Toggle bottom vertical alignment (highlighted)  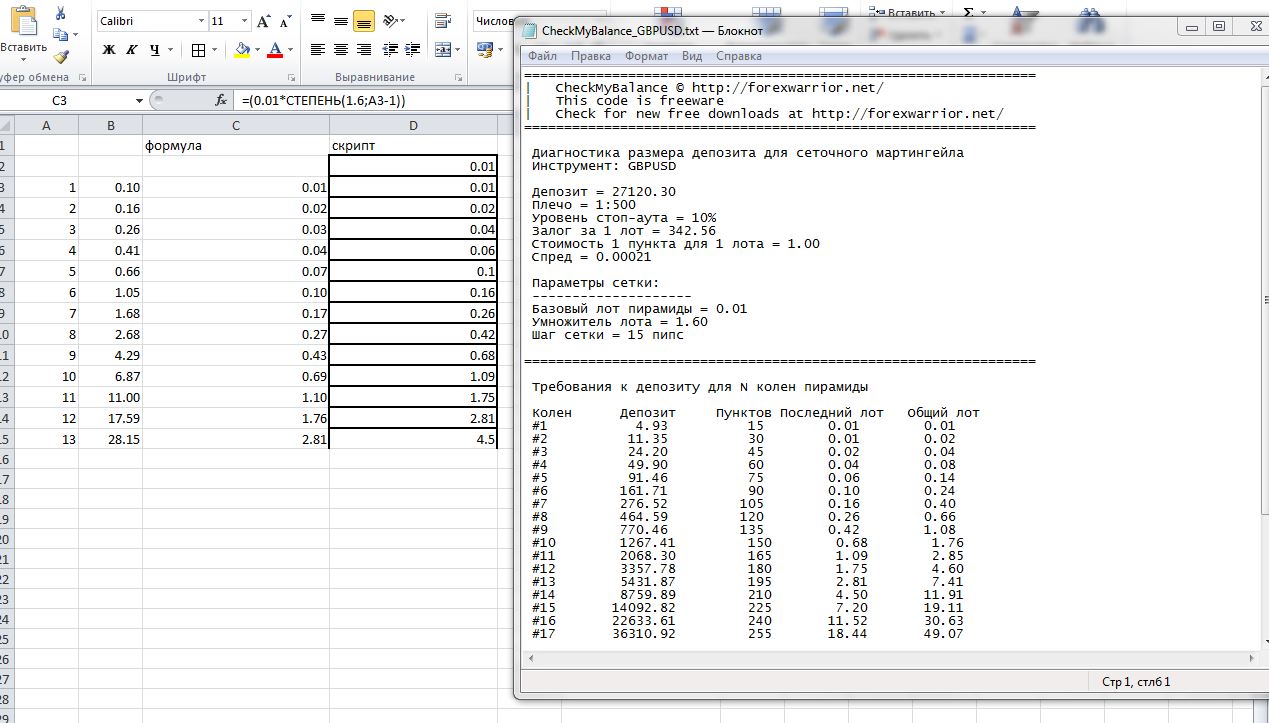click(364, 20)
